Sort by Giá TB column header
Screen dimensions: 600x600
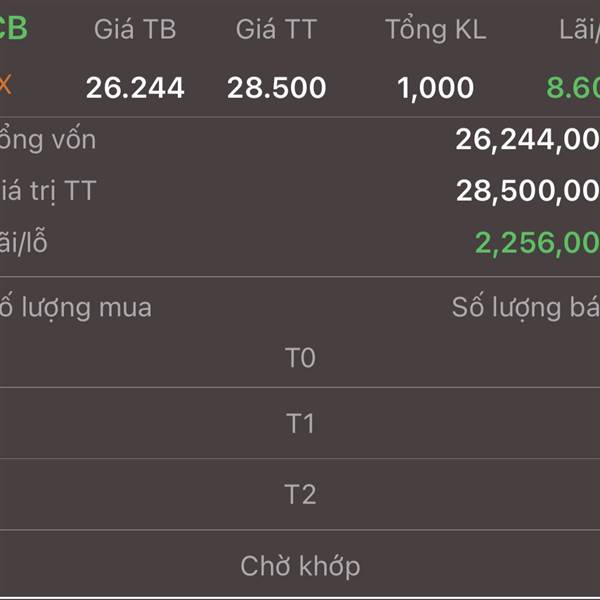pyautogui.click(x=135, y=29)
